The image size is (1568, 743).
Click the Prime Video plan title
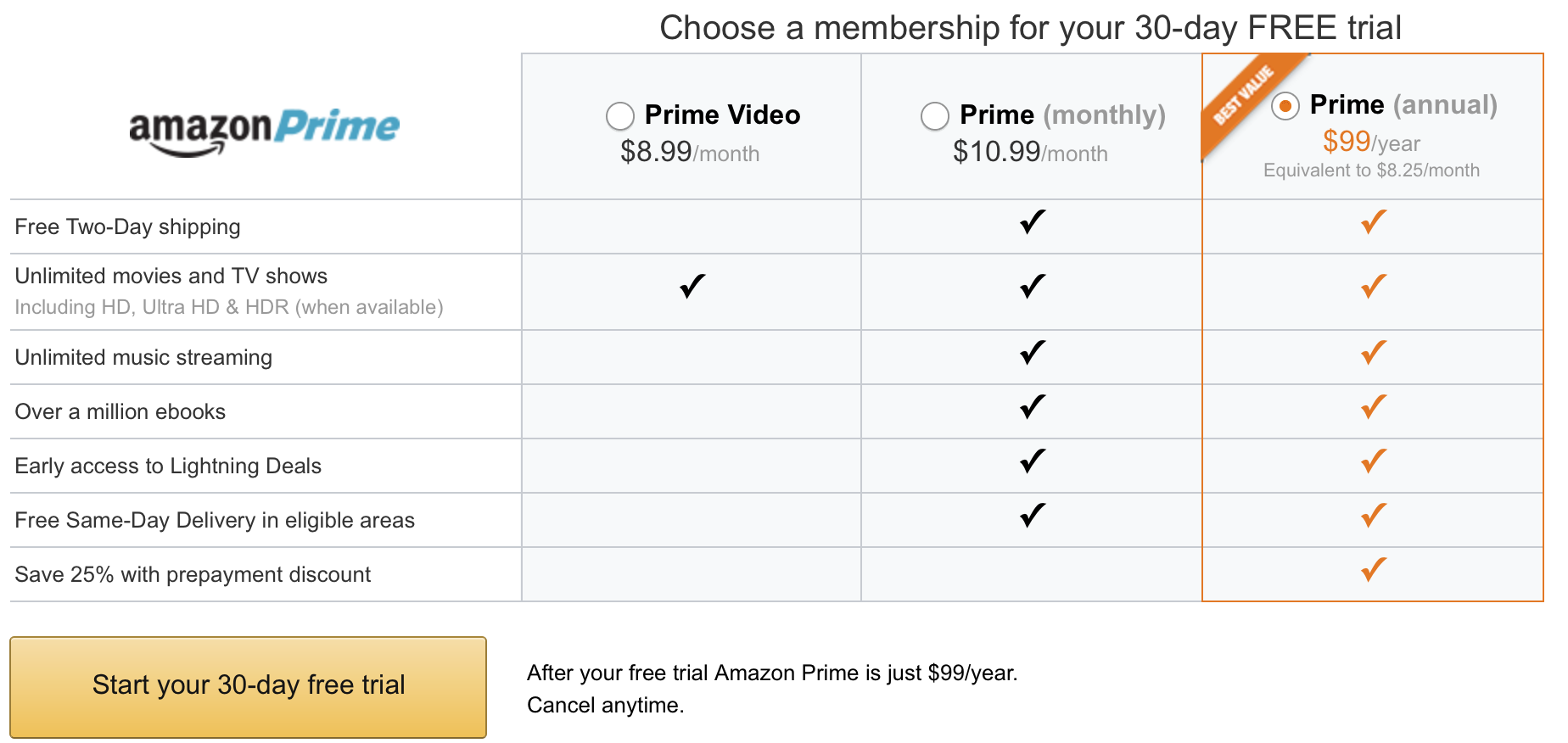click(x=722, y=115)
